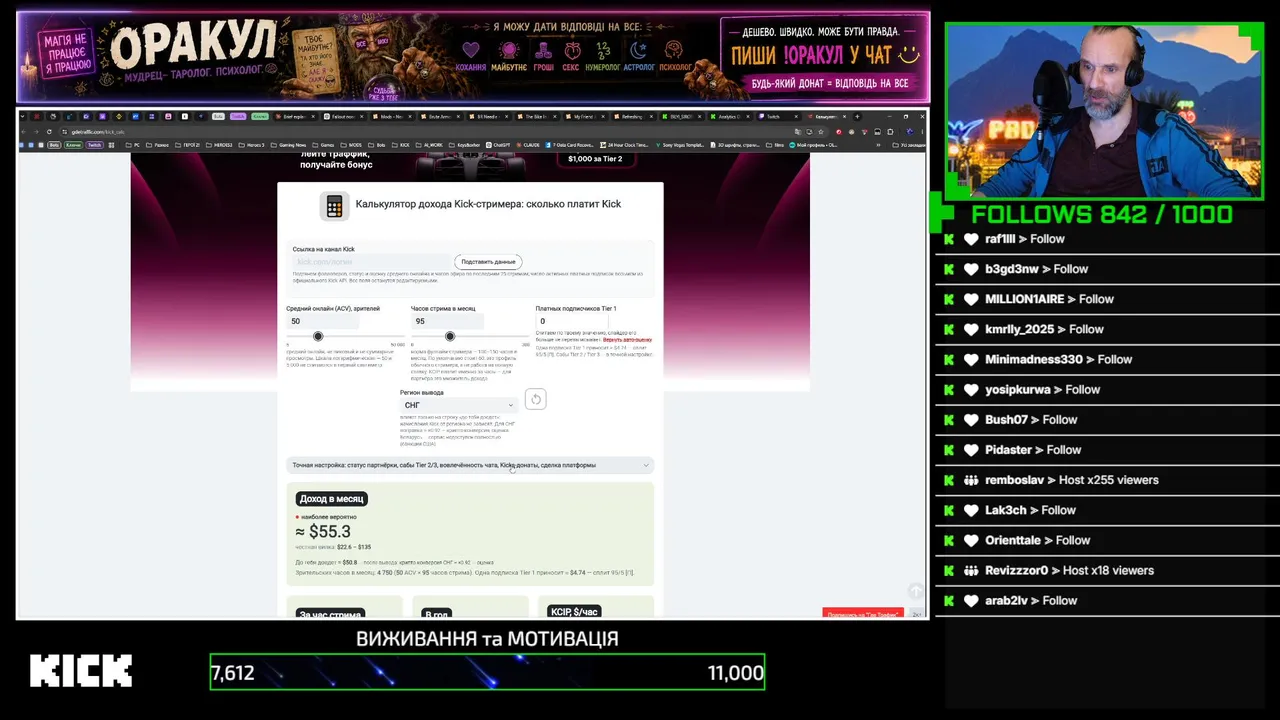The height and width of the screenshot is (720, 1280).
Task: Click the heart icon beside MILLION1AIRE
Action: pos(970,299)
